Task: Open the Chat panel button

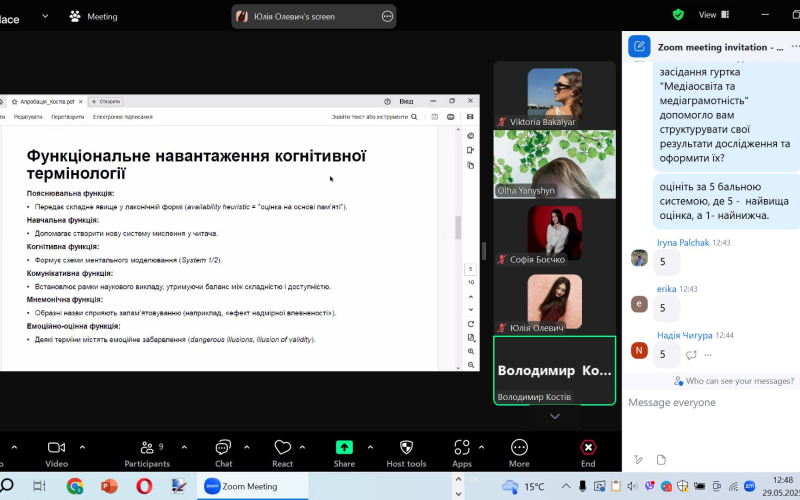Action: (x=223, y=453)
